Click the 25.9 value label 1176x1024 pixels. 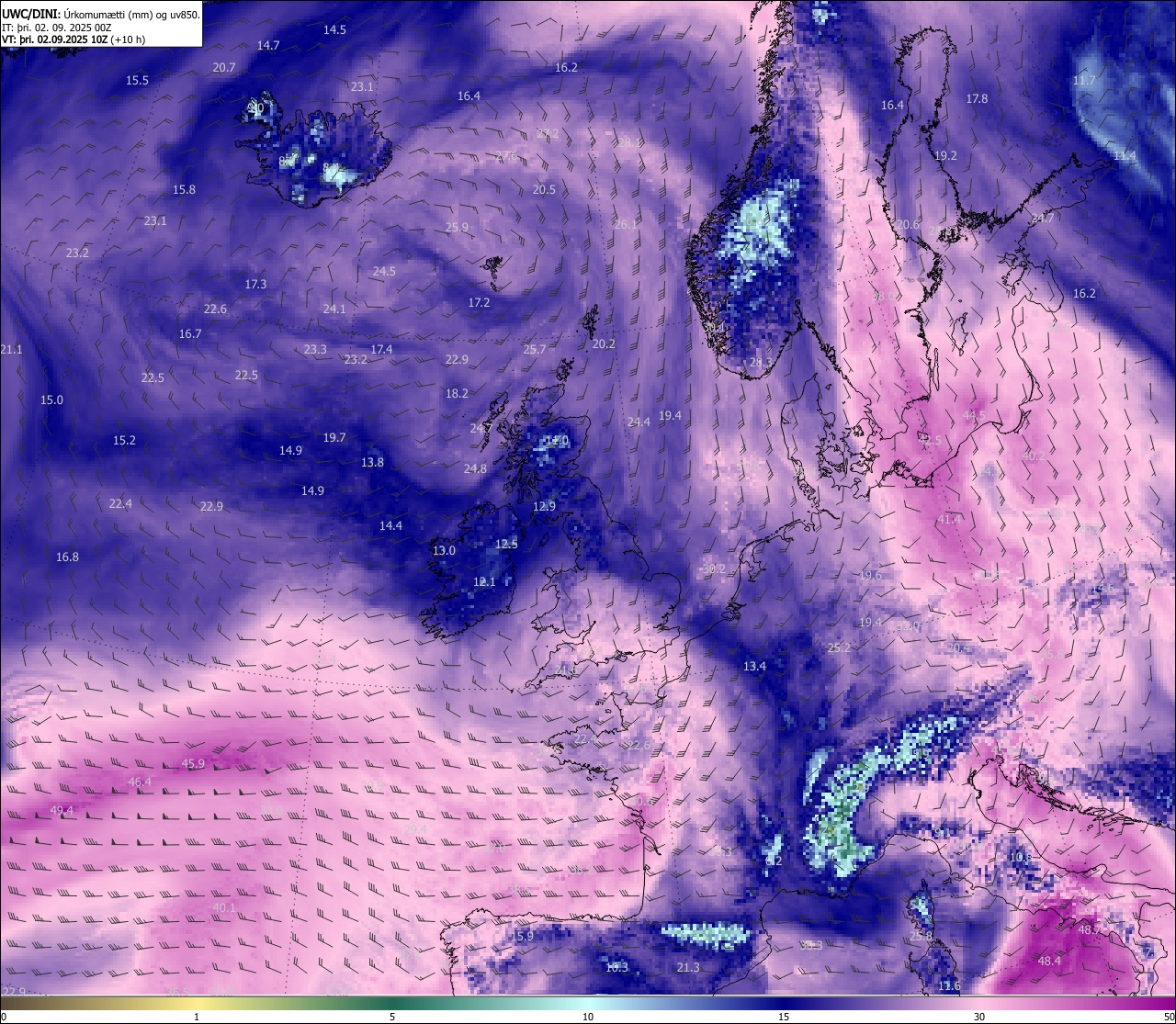click(x=457, y=227)
